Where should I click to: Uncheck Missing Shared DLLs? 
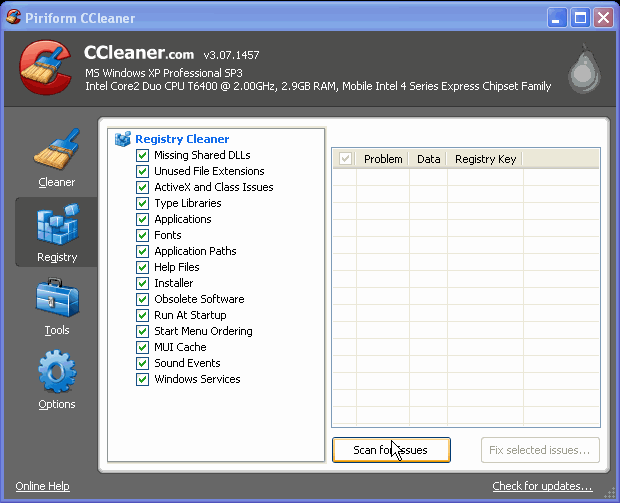tap(142, 155)
